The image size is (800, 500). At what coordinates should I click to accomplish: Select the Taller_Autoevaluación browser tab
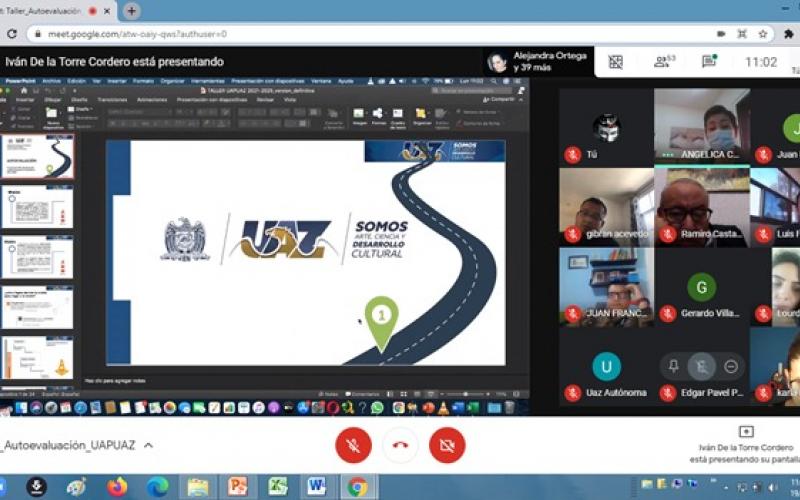tap(55, 11)
